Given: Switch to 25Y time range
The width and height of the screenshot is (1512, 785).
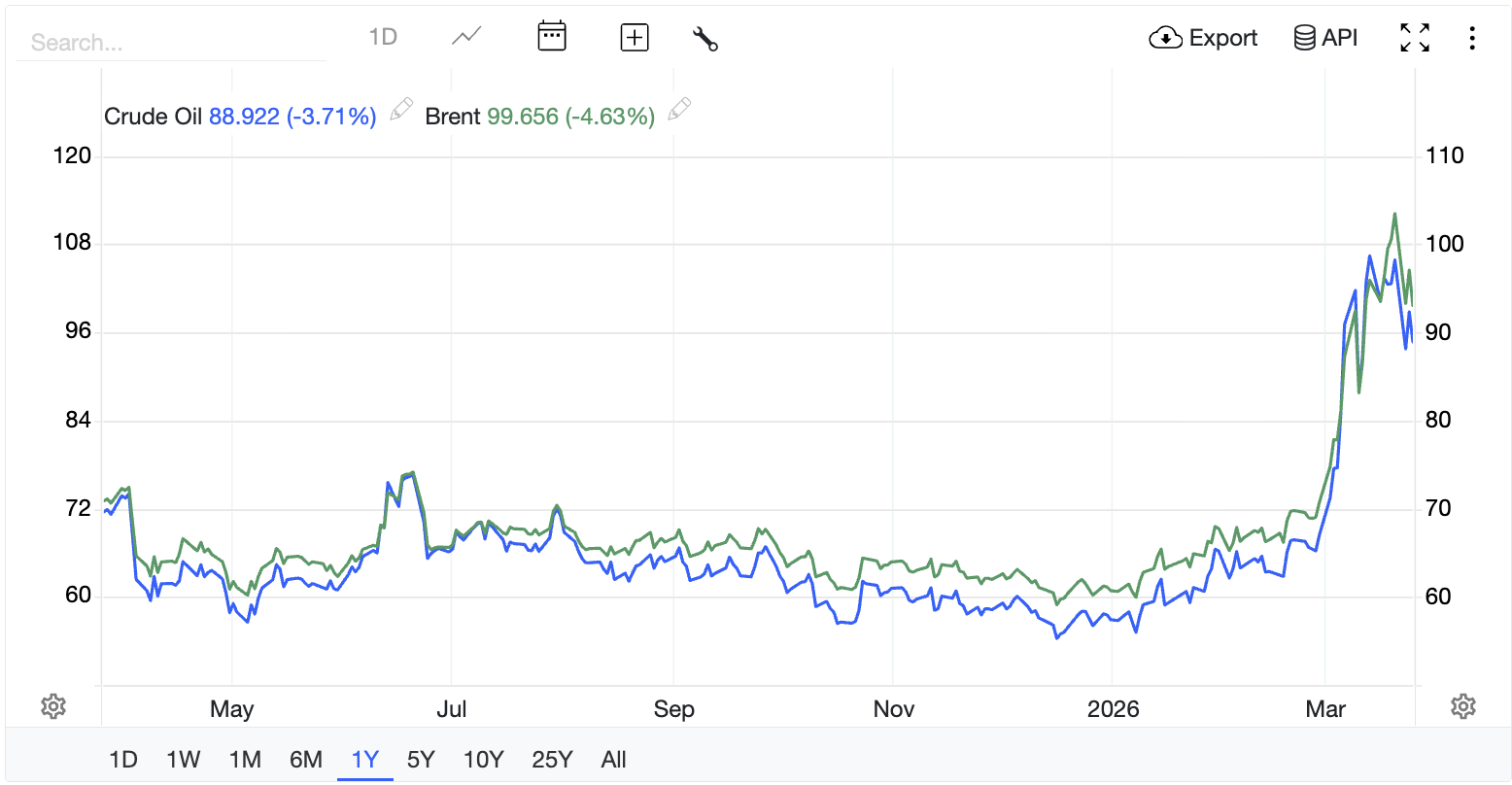Looking at the screenshot, I should 552,759.
